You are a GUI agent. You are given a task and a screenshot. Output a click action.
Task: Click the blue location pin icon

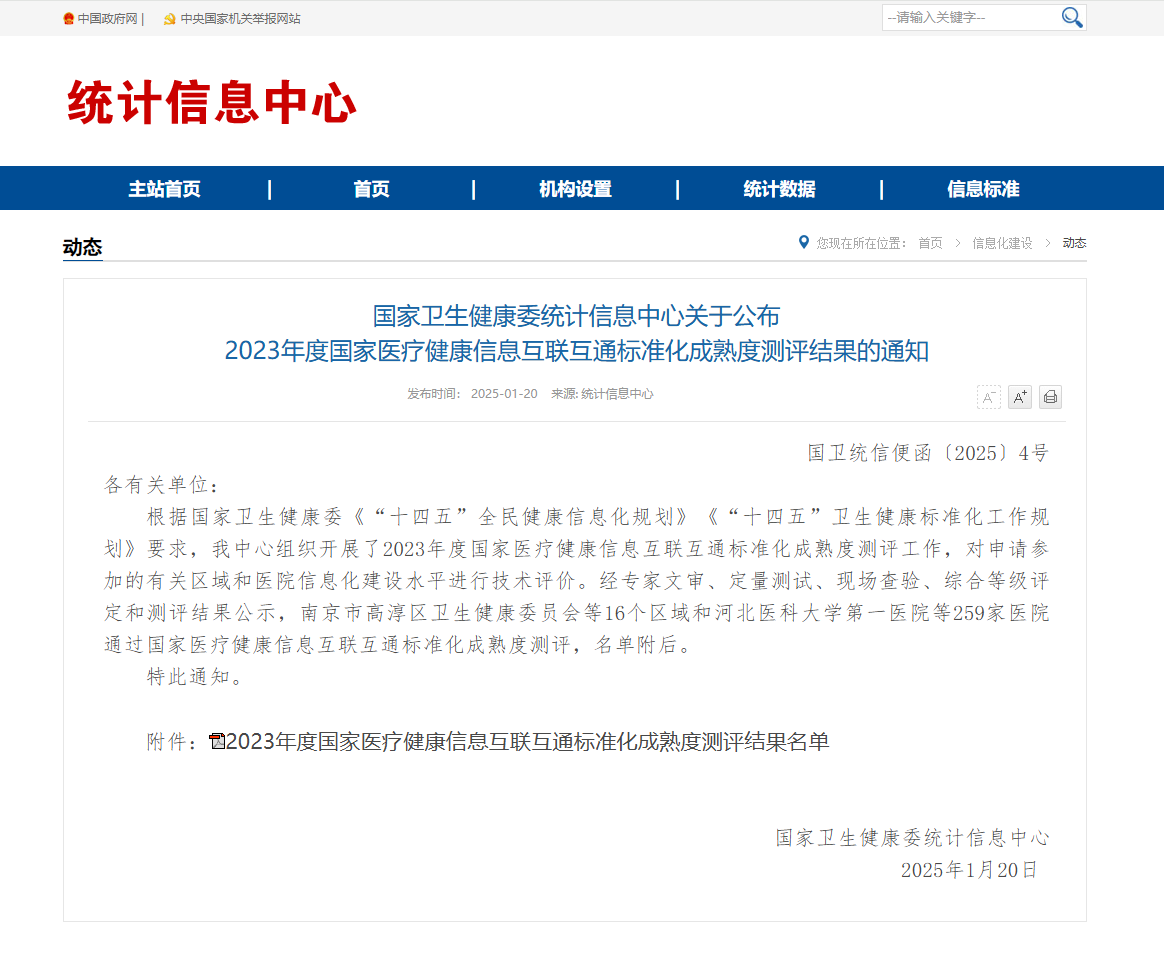tap(803, 242)
